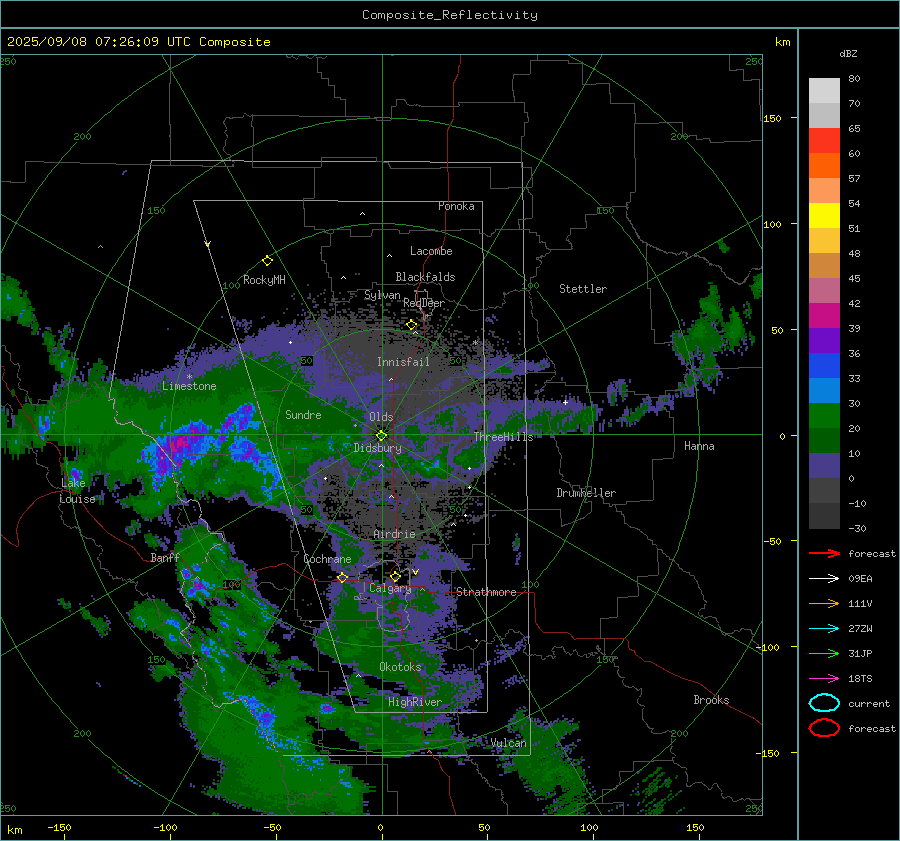The width and height of the screenshot is (900, 841).
Task: Click the red forecast oval in legend
Action: tap(824, 728)
